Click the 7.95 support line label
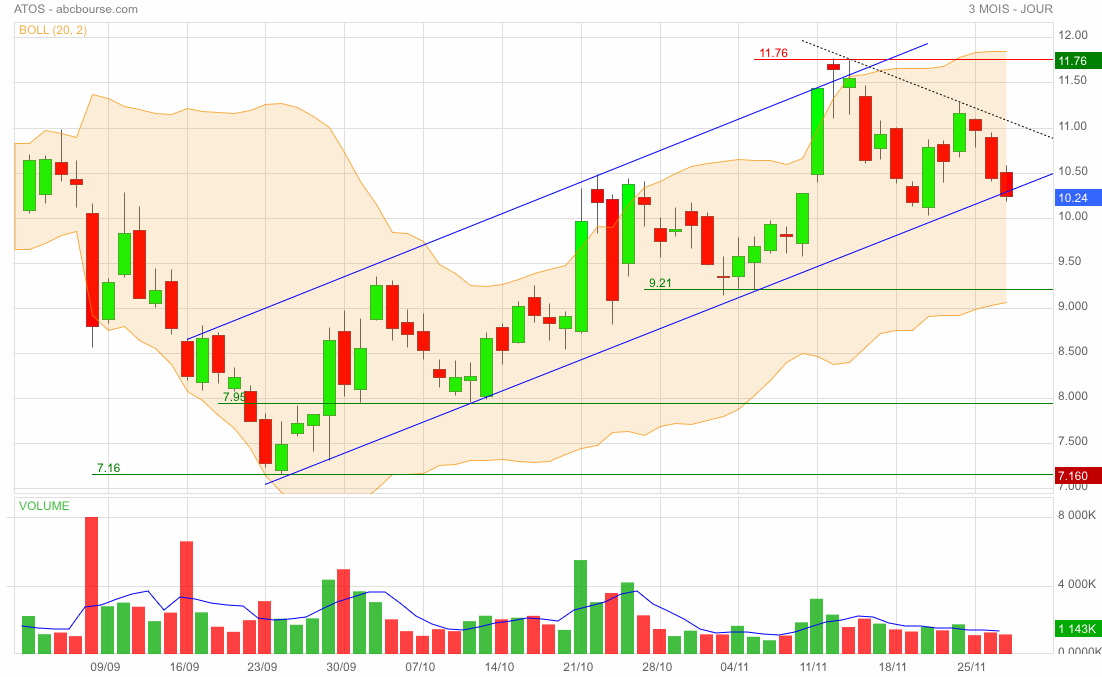The width and height of the screenshot is (1102, 677). (235, 397)
